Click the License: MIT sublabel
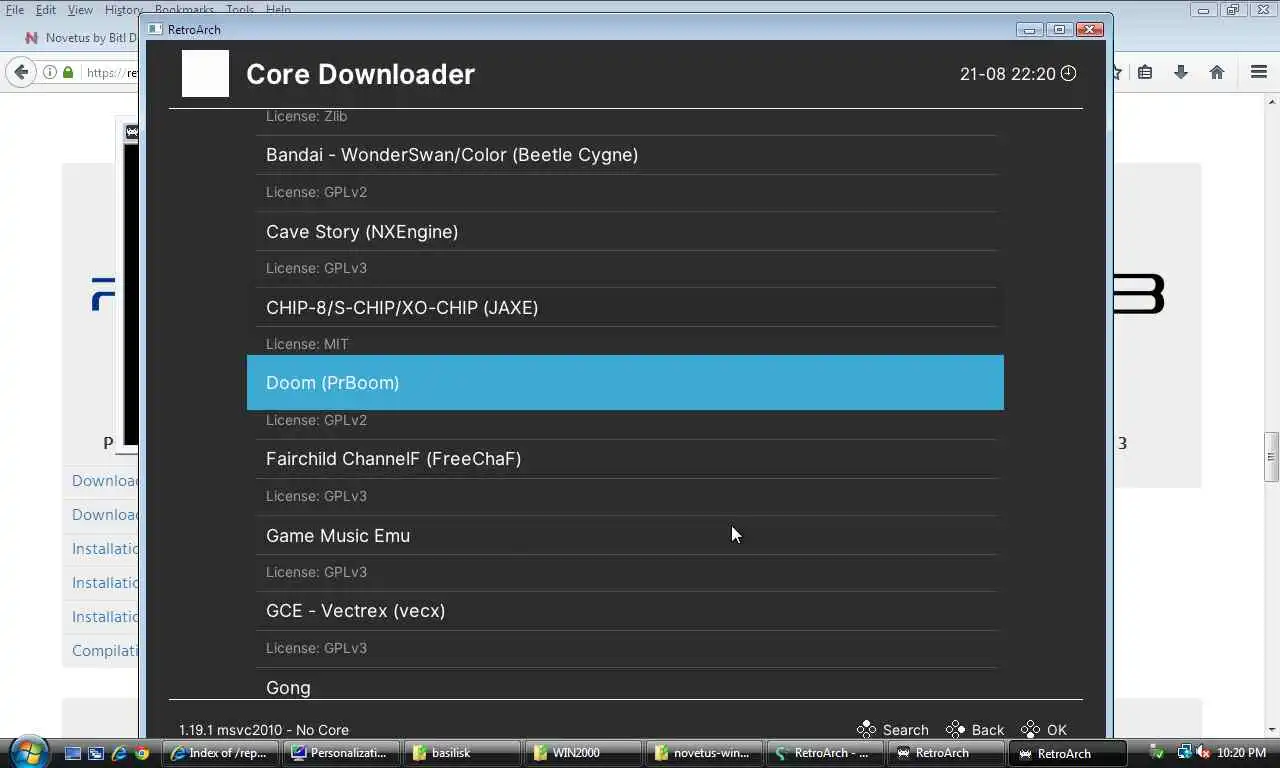Screen dimensions: 1280x768 point(307,344)
